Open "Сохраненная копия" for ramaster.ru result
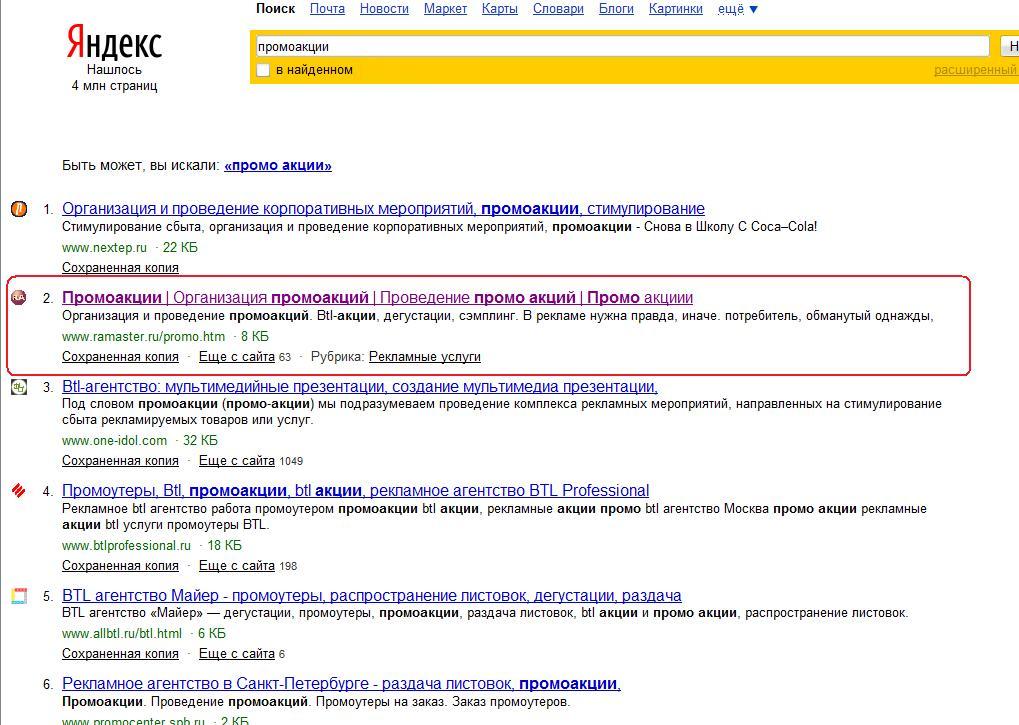The height and width of the screenshot is (725, 1019). [x=120, y=357]
